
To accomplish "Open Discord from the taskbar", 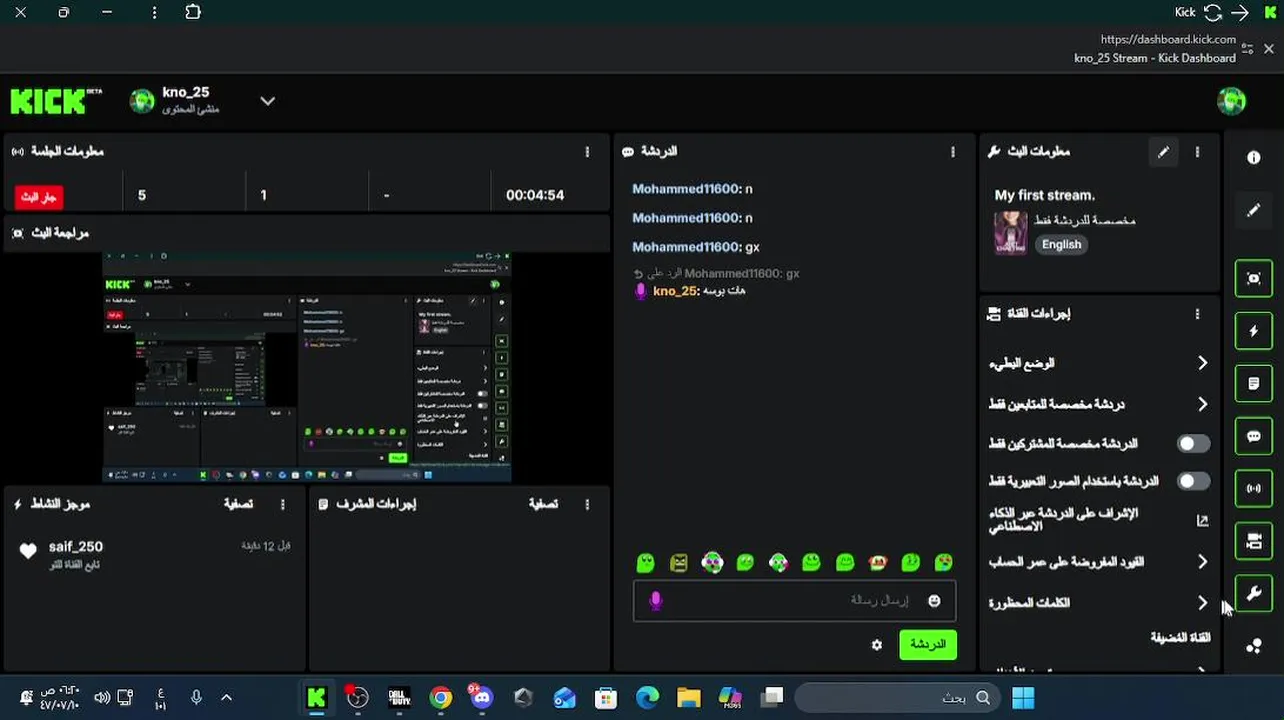I will click(481, 697).
